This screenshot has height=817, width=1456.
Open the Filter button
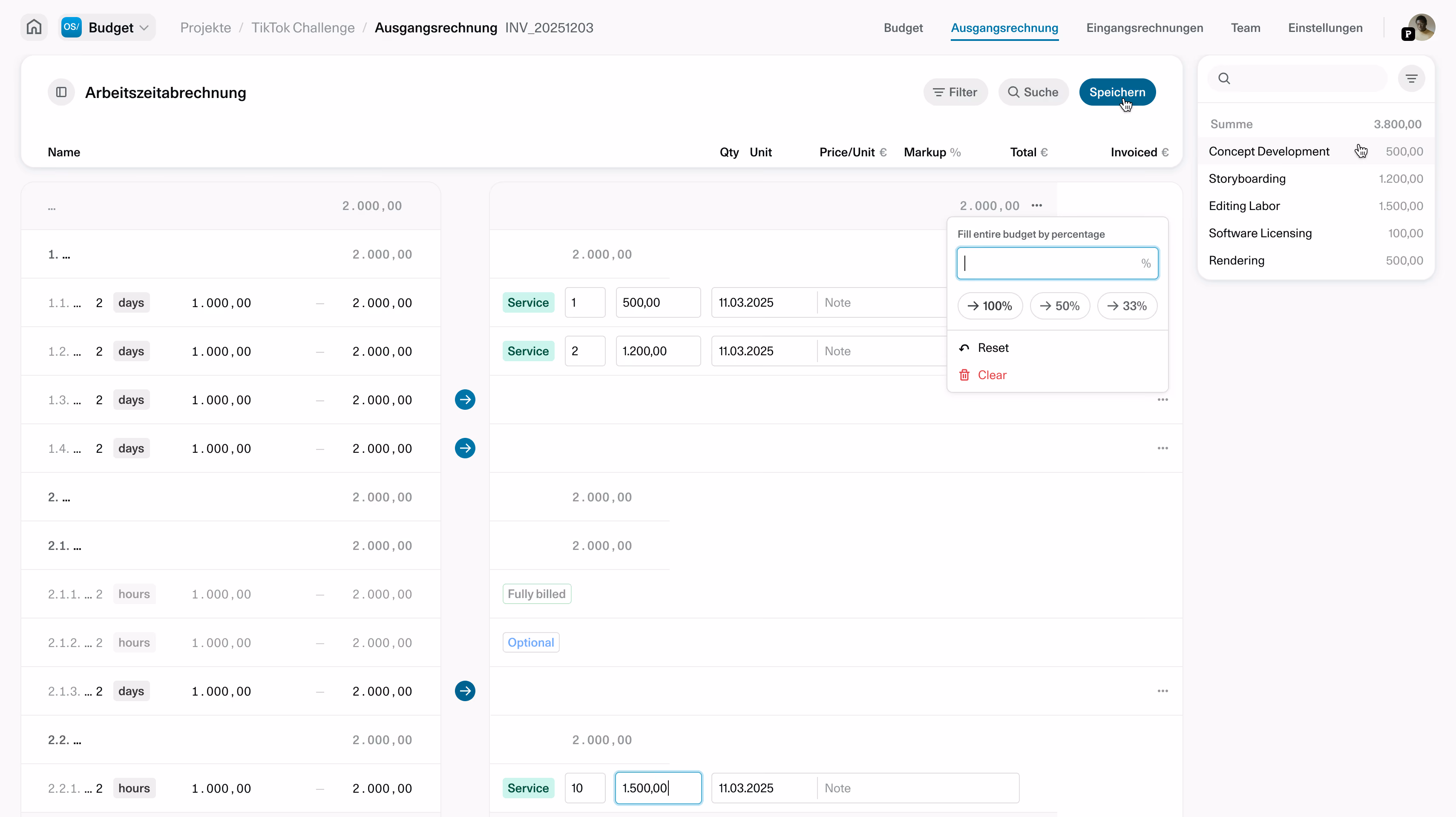pos(955,92)
